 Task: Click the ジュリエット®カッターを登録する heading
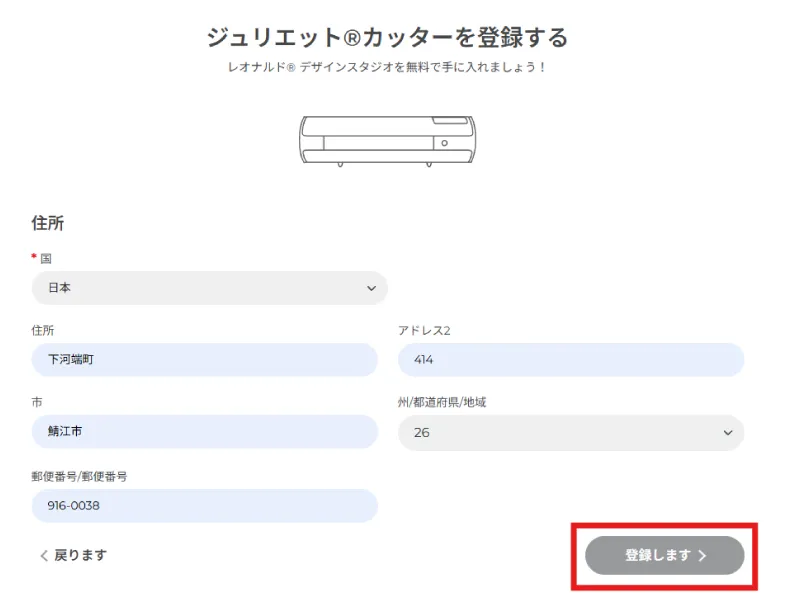coord(387,38)
